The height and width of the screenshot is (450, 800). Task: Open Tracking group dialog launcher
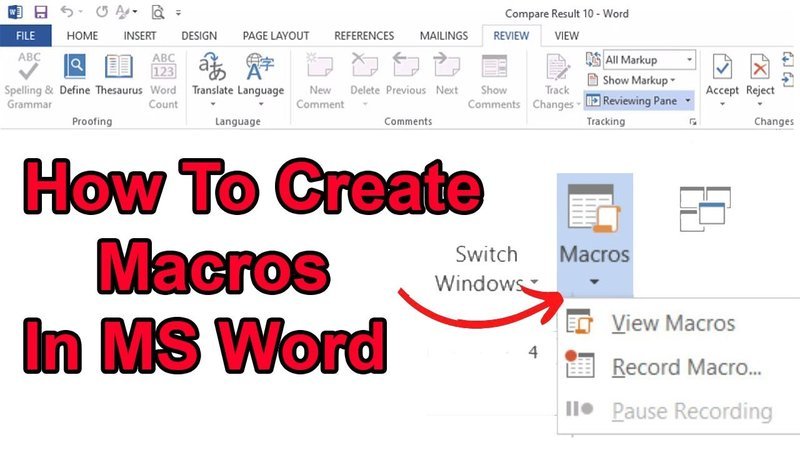(692, 121)
